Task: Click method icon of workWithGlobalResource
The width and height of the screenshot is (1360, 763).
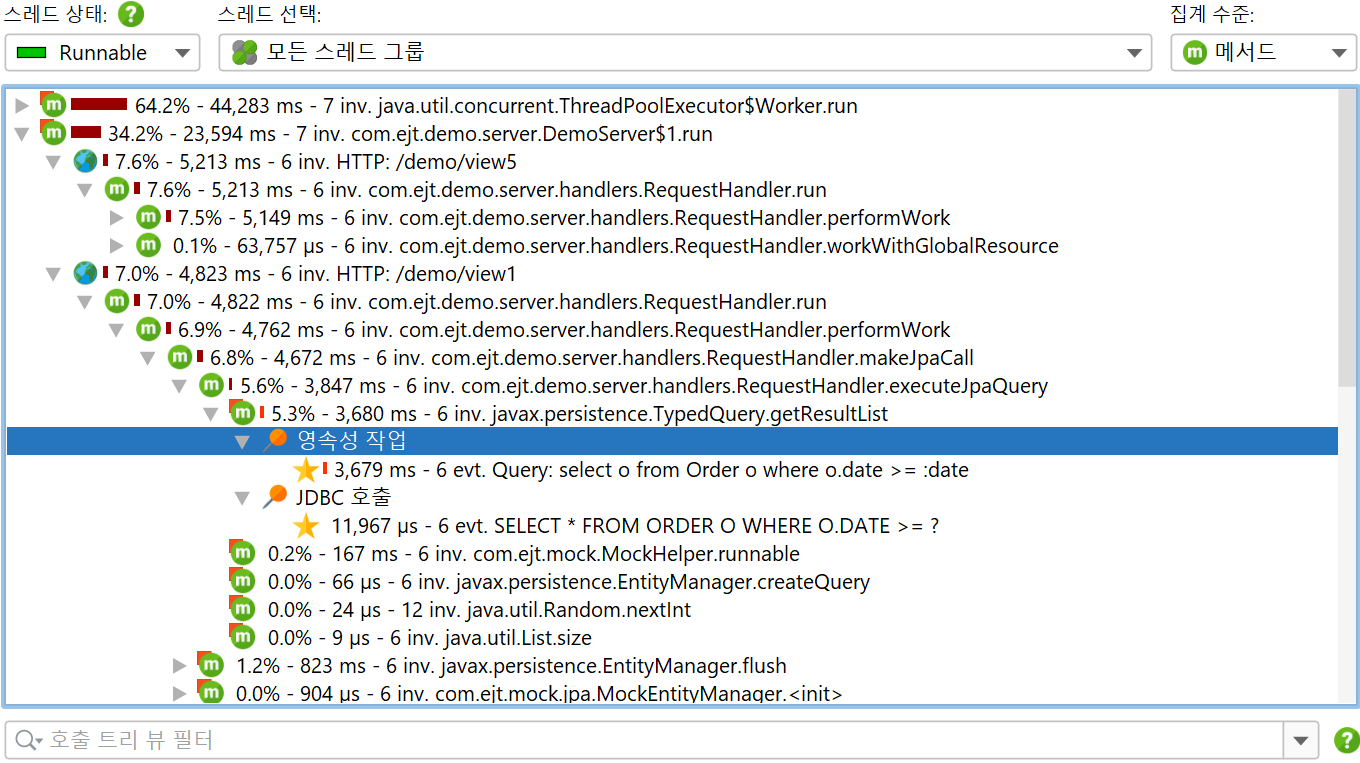Action: click(148, 246)
